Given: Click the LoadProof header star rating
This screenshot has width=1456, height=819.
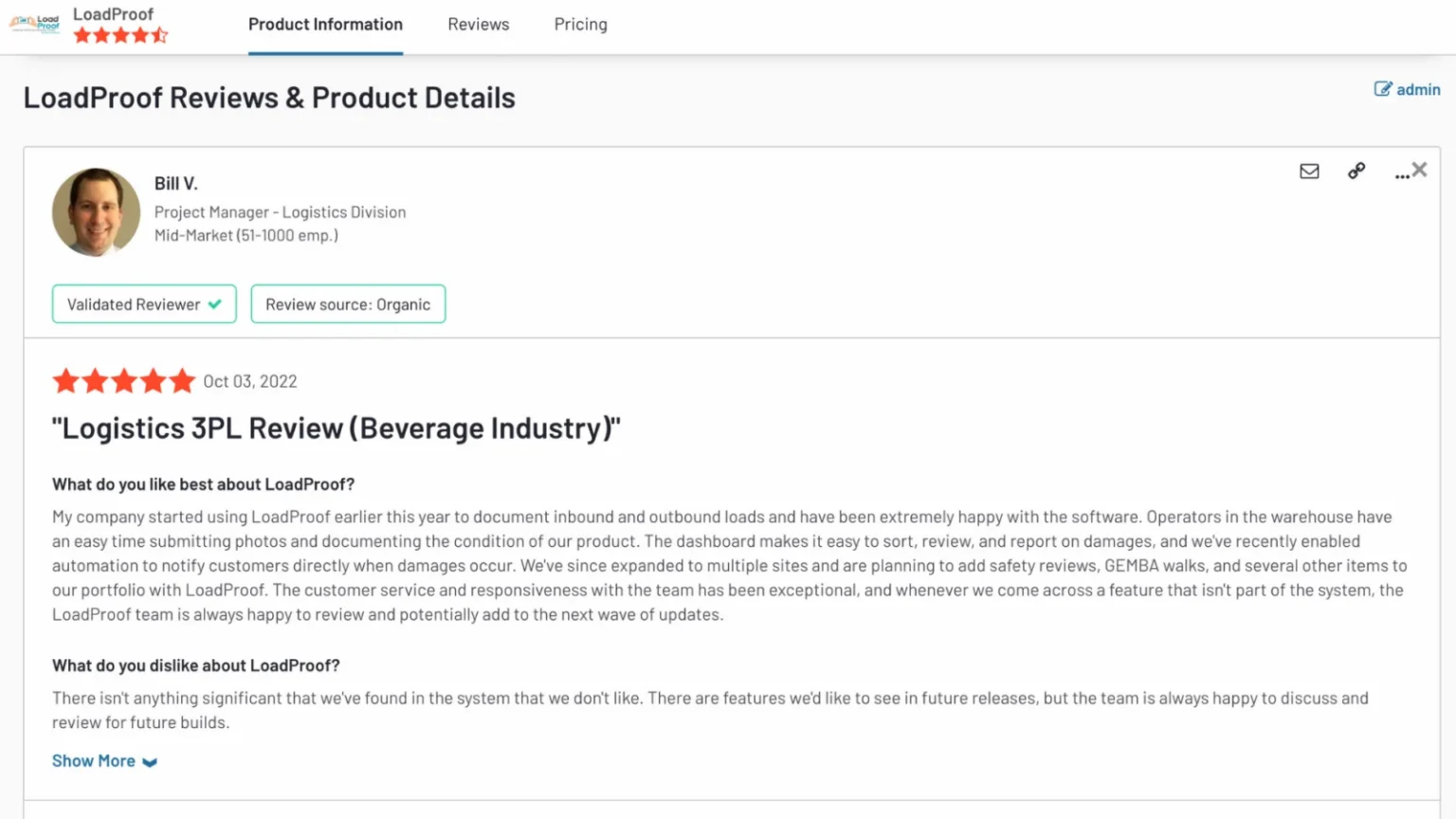Looking at the screenshot, I should [x=120, y=36].
